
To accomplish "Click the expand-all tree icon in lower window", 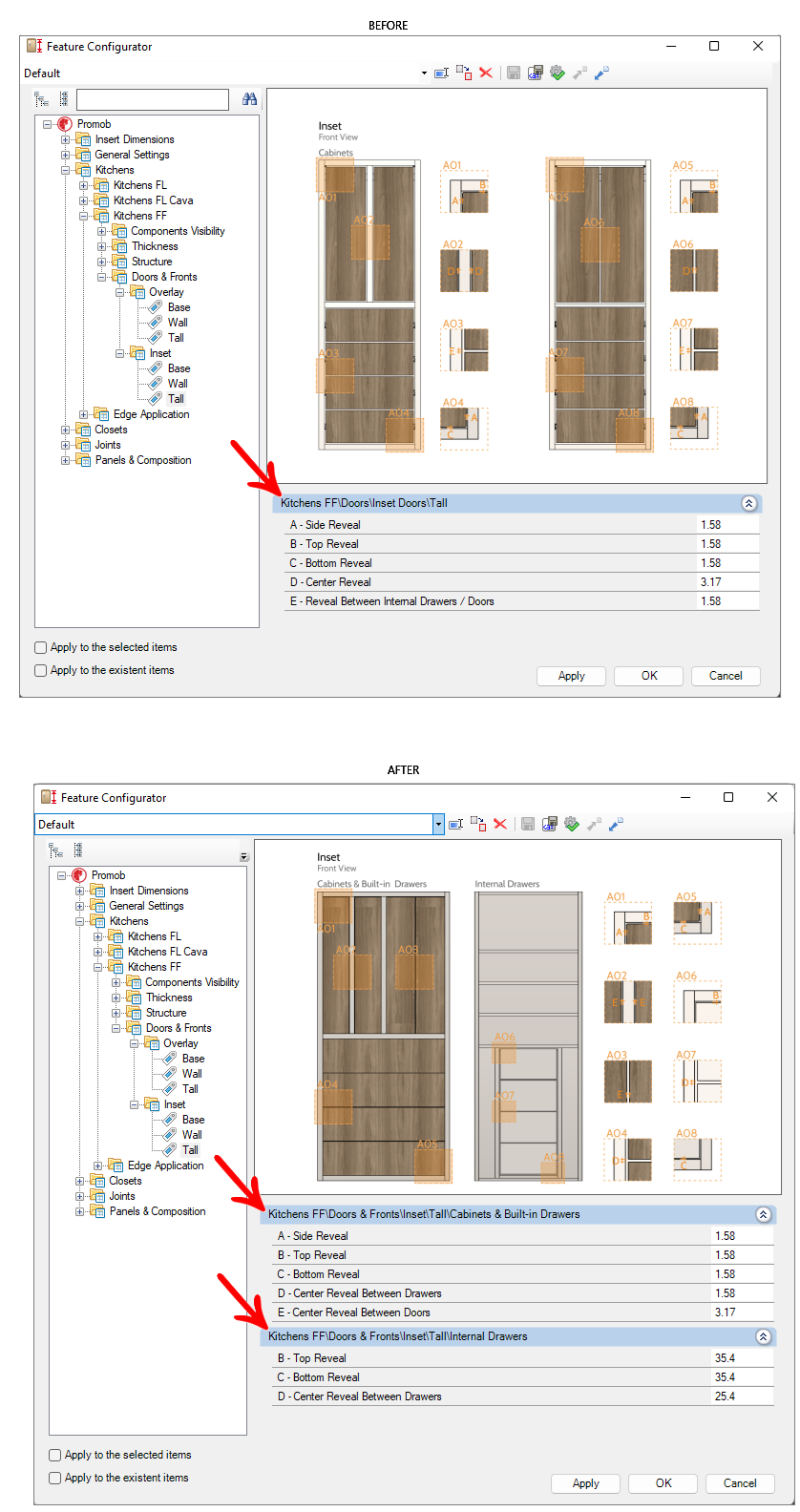I will pyautogui.click(x=57, y=850).
